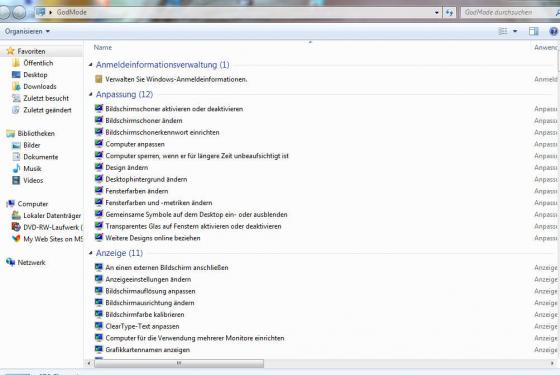This screenshot has height=375, width=560.
Task: Click the GodMode breadcrumb in address bar
Action: [71, 12]
